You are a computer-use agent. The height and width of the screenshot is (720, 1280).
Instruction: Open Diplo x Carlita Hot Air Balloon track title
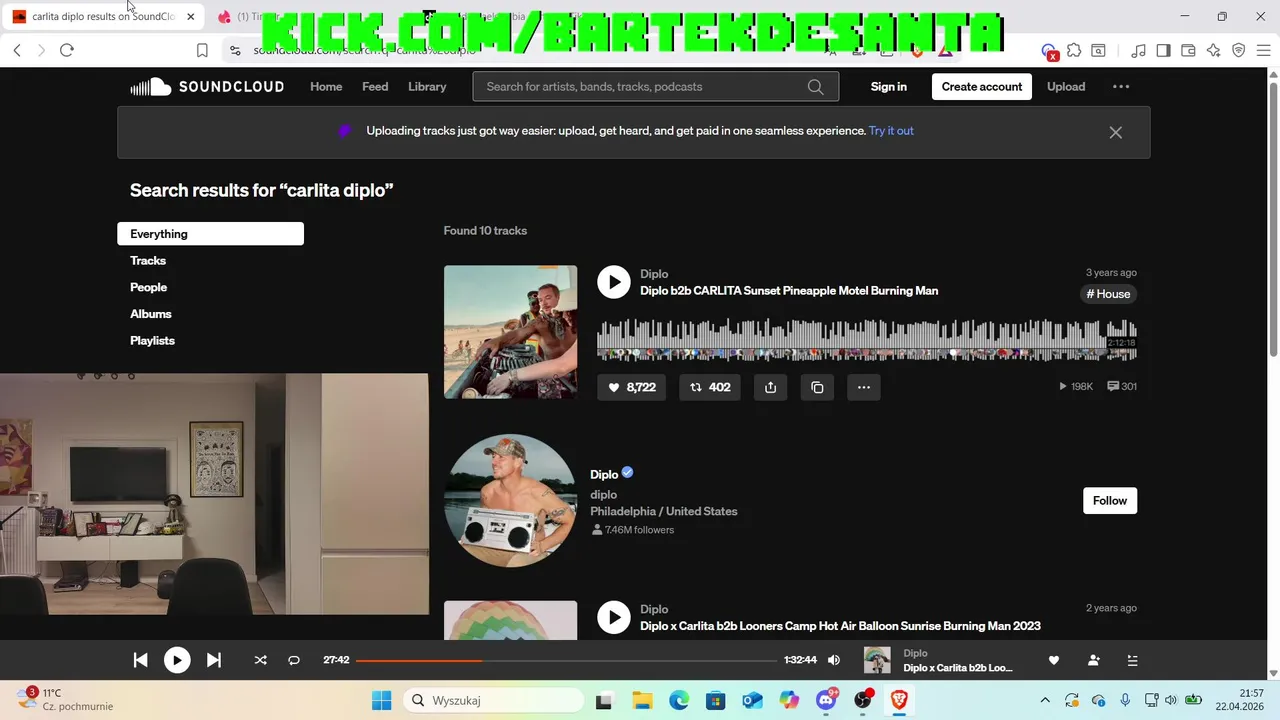pos(840,626)
